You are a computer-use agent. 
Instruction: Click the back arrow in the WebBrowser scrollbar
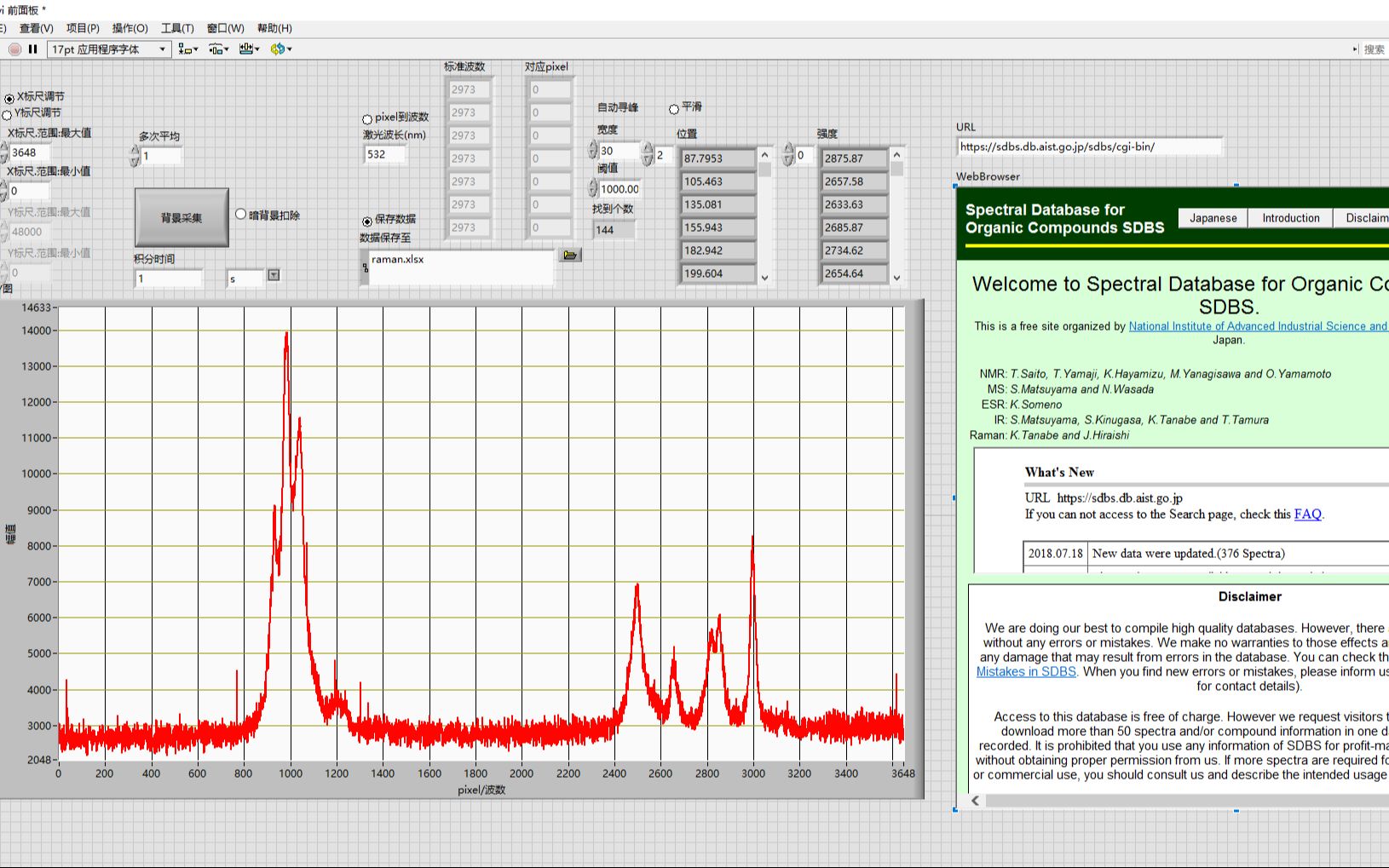pos(975,801)
